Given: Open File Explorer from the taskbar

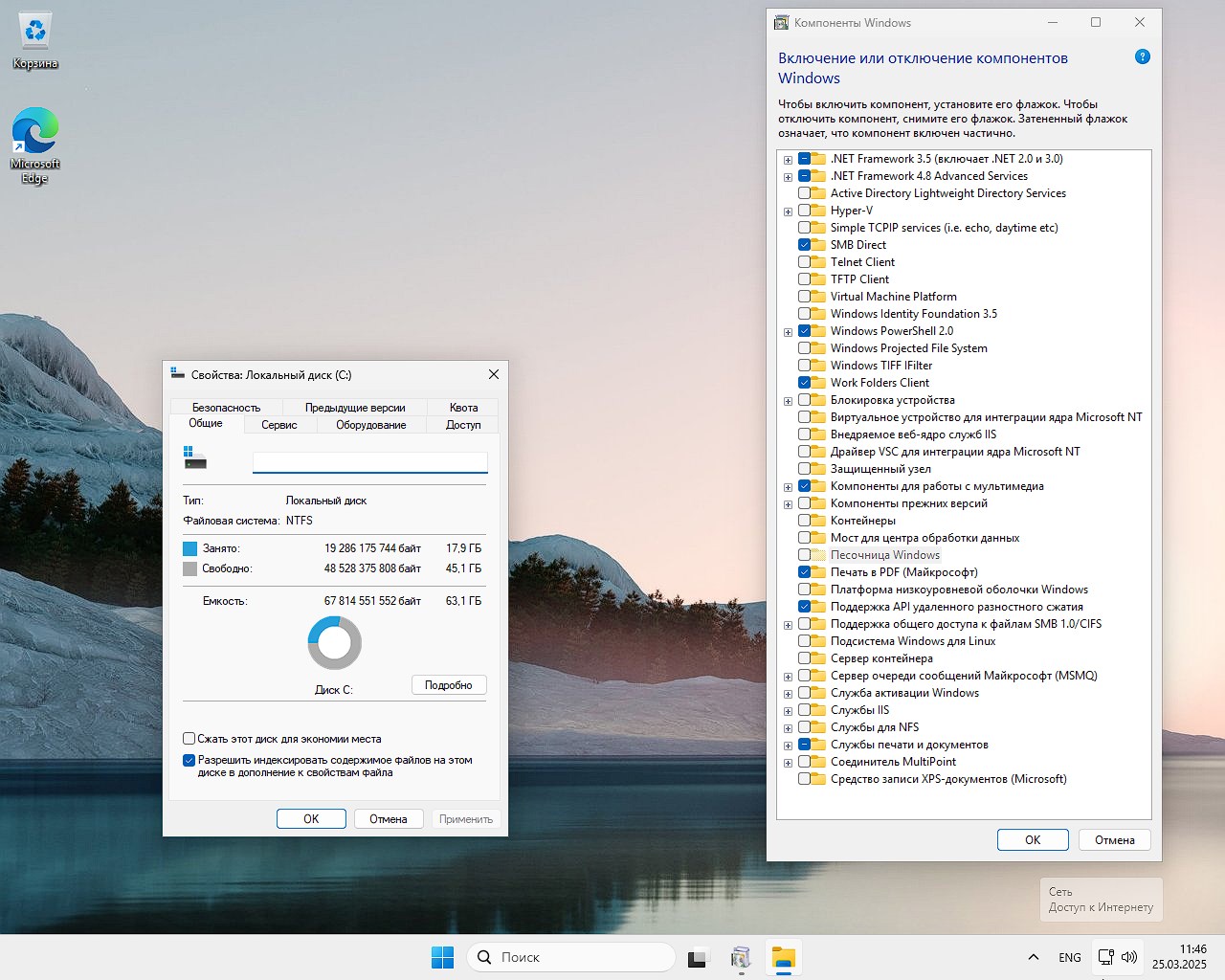Looking at the screenshot, I should coord(783,957).
